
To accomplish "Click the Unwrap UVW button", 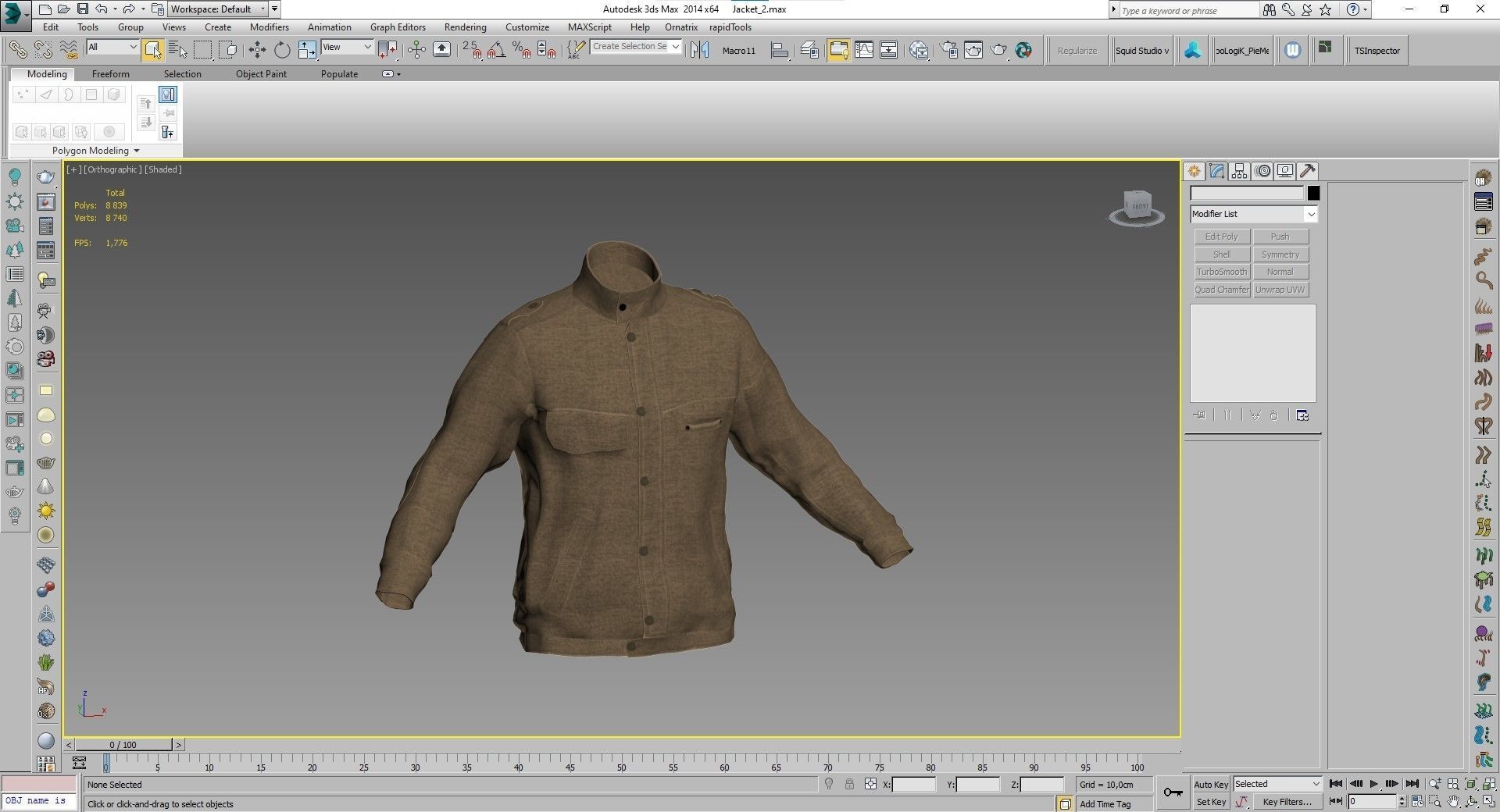I will pyautogui.click(x=1280, y=290).
